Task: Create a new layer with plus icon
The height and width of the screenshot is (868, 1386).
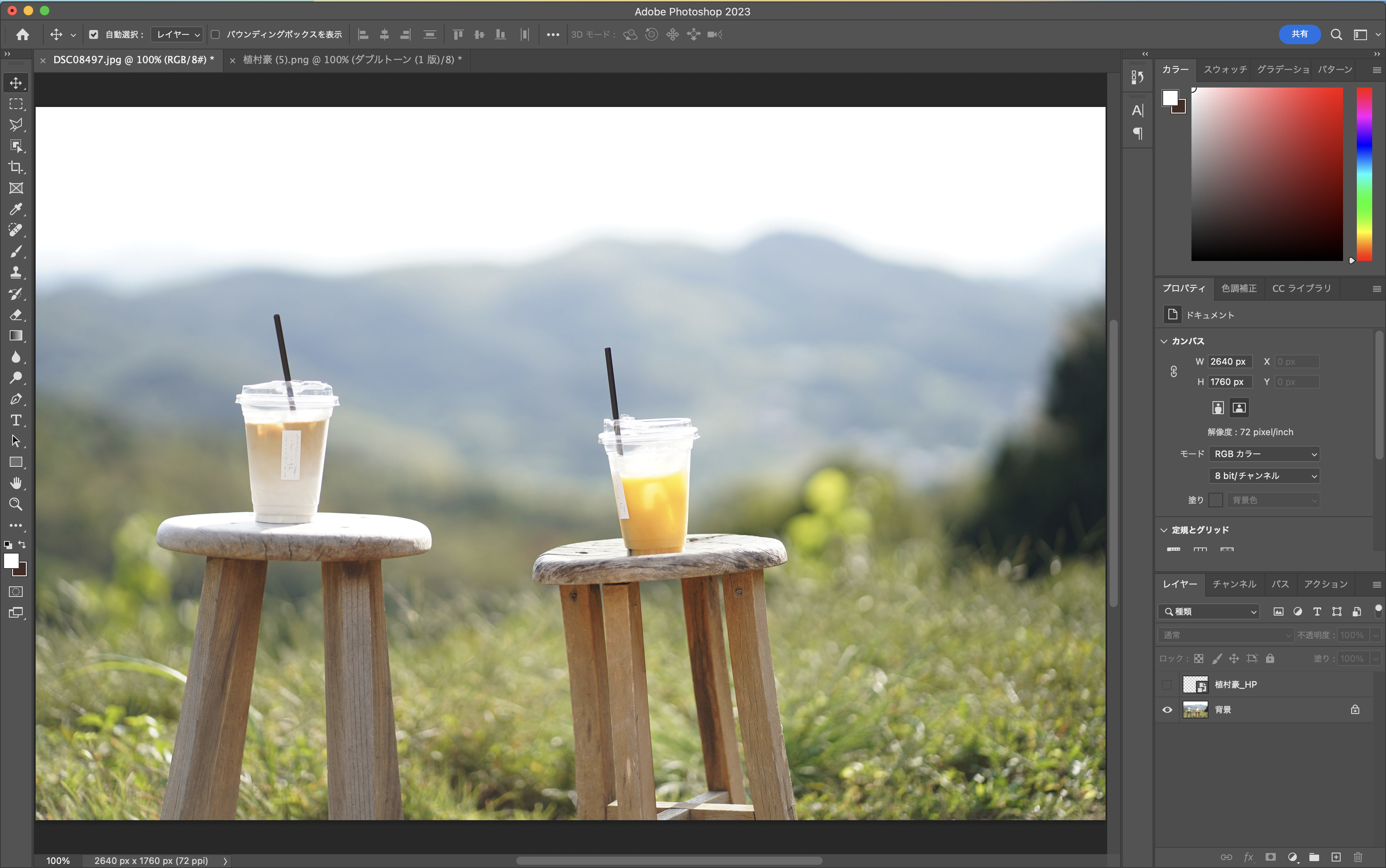Action: (1336, 857)
